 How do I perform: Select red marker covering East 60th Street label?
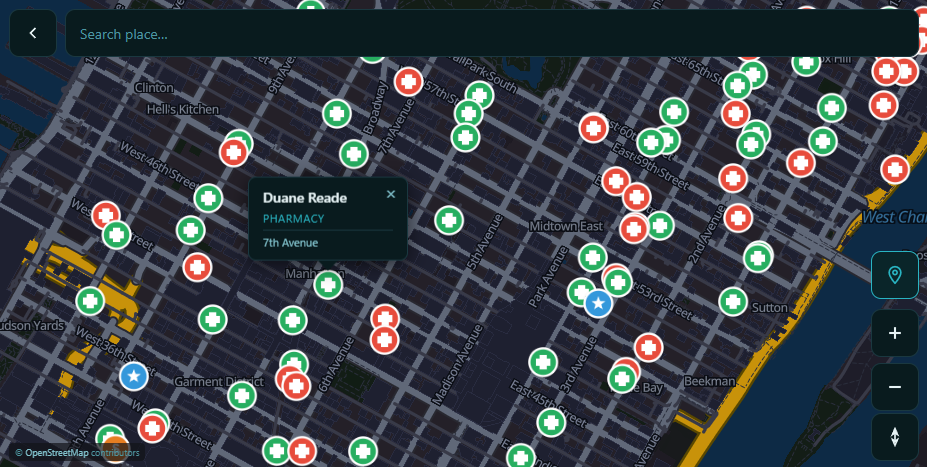click(x=594, y=128)
